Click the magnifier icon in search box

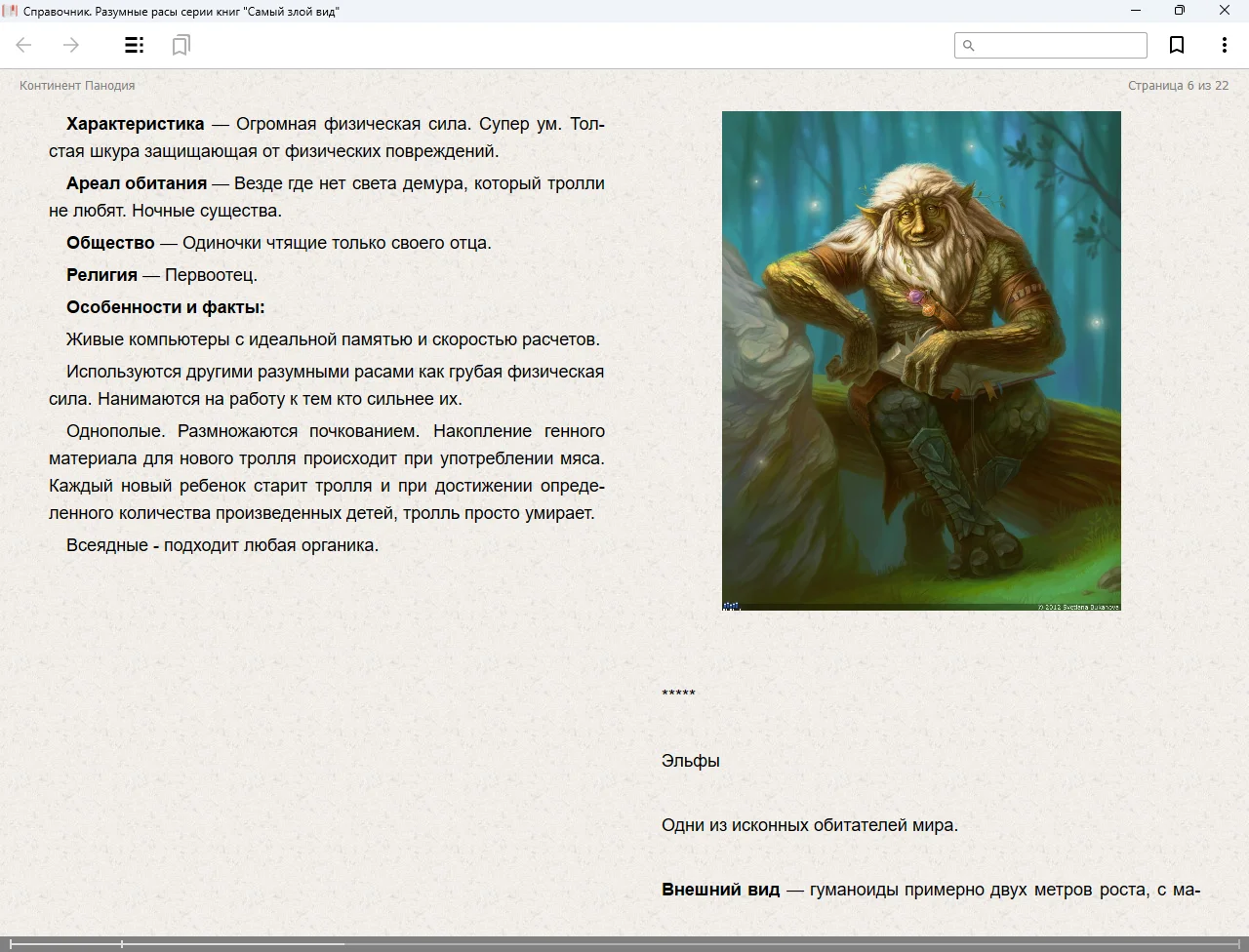tap(969, 45)
